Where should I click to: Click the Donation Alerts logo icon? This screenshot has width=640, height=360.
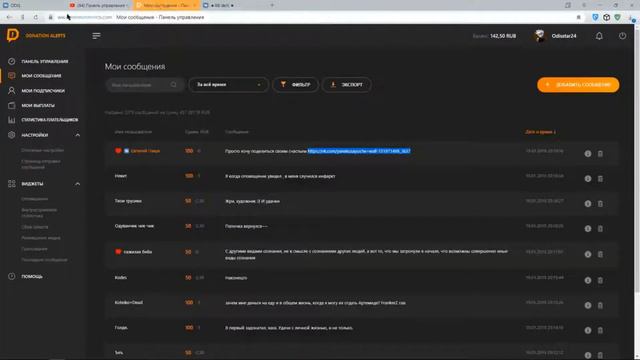tap(13, 35)
